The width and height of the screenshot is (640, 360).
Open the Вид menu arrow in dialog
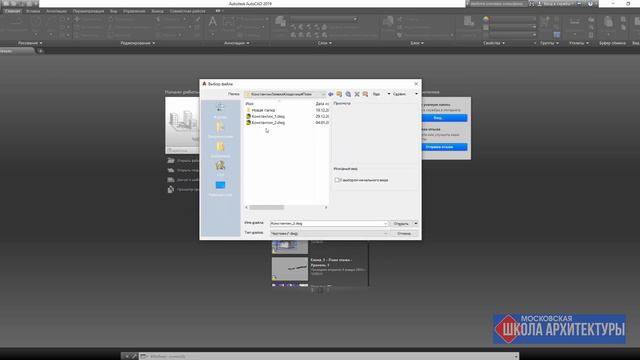point(389,94)
